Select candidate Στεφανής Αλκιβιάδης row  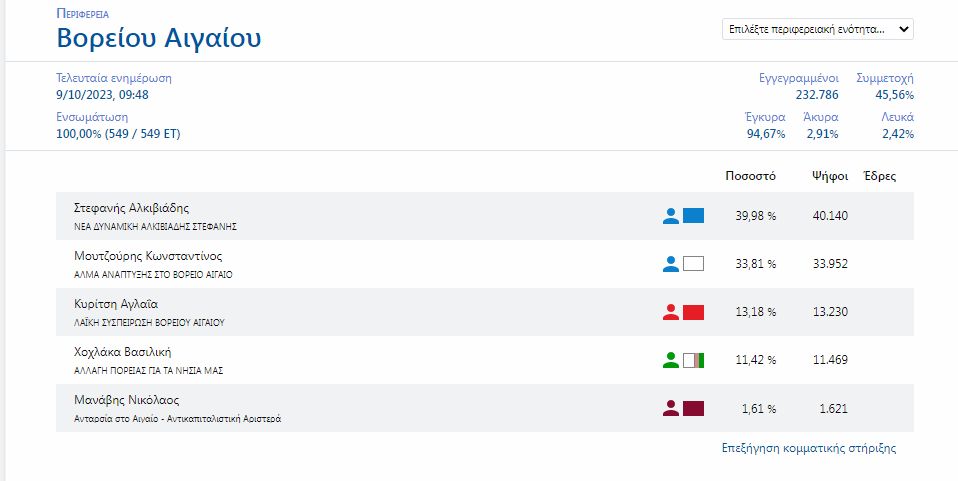click(x=484, y=216)
